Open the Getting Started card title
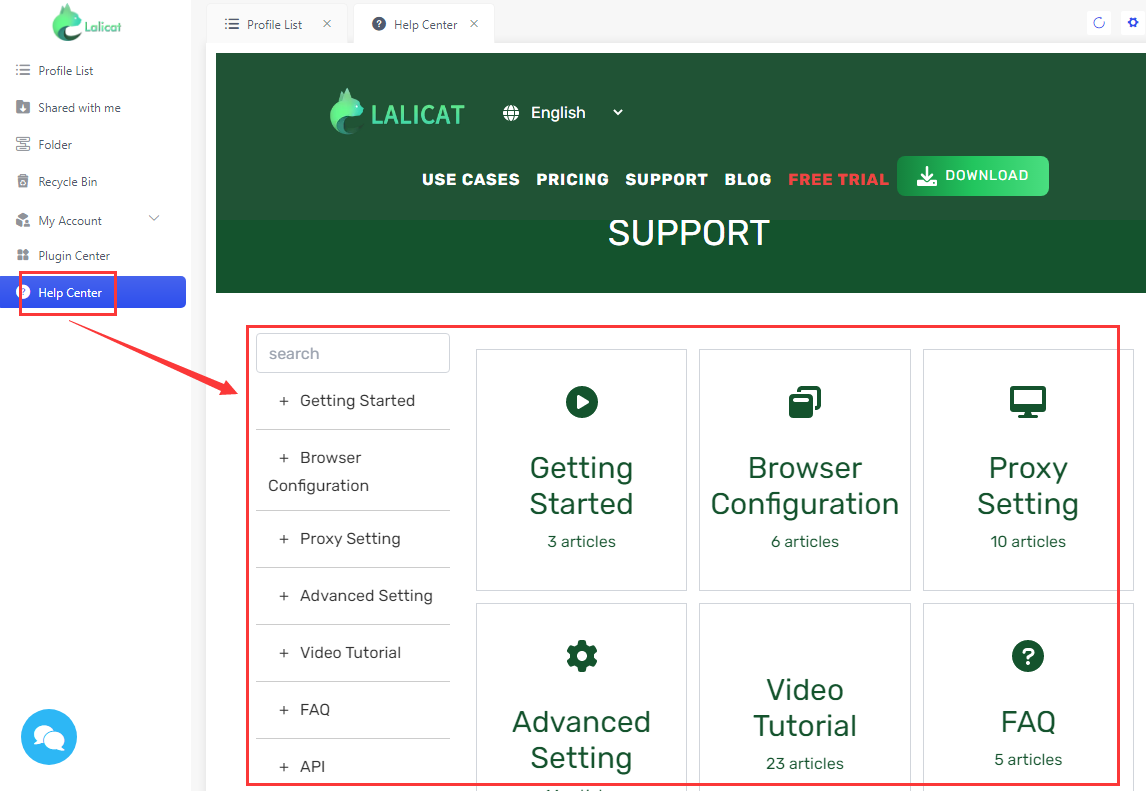Image resolution: width=1146 pixels, height=791 pixels. tap(582, 485)
